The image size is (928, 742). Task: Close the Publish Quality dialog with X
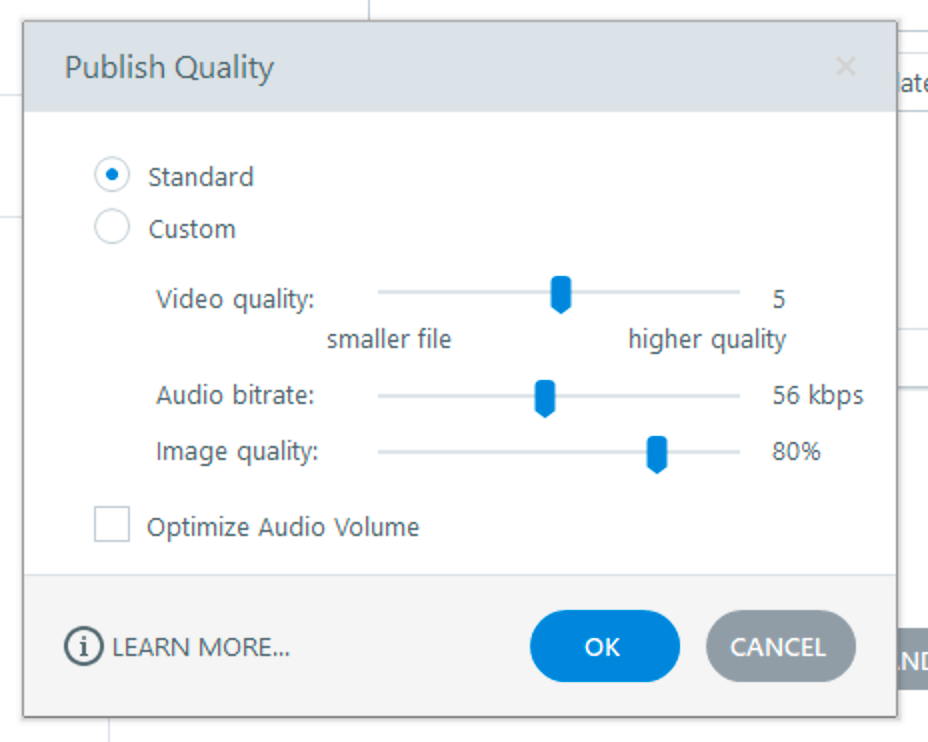tap(845, 67)
